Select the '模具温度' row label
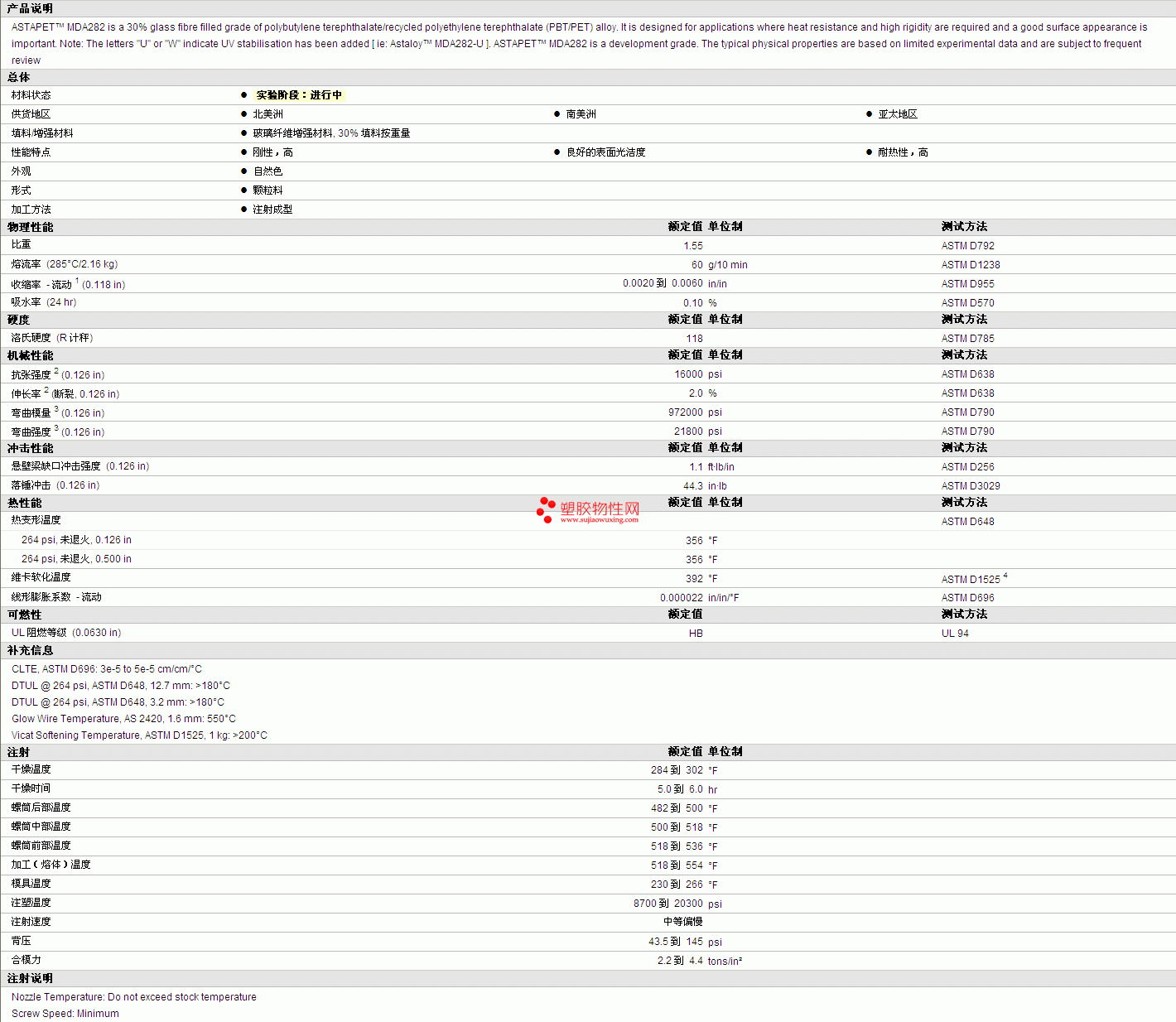The image size is (1176, 1022). (31, 884)
